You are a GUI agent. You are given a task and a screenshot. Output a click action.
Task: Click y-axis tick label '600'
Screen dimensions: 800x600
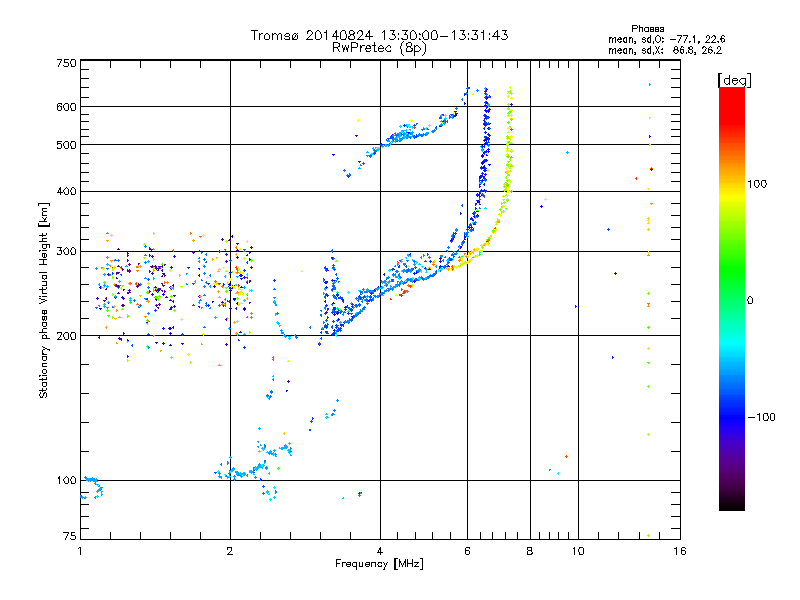(66, 107)
